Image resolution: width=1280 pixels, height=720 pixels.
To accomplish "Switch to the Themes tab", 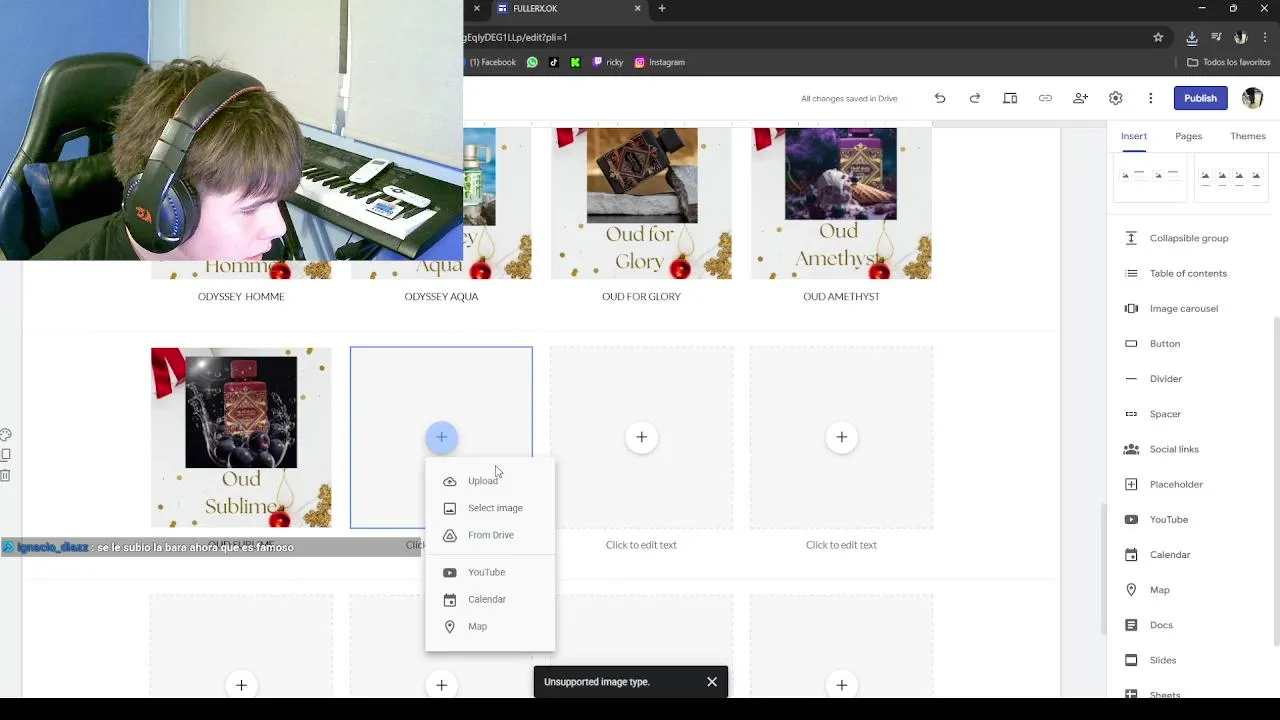I will click(x=1248, y=136).
